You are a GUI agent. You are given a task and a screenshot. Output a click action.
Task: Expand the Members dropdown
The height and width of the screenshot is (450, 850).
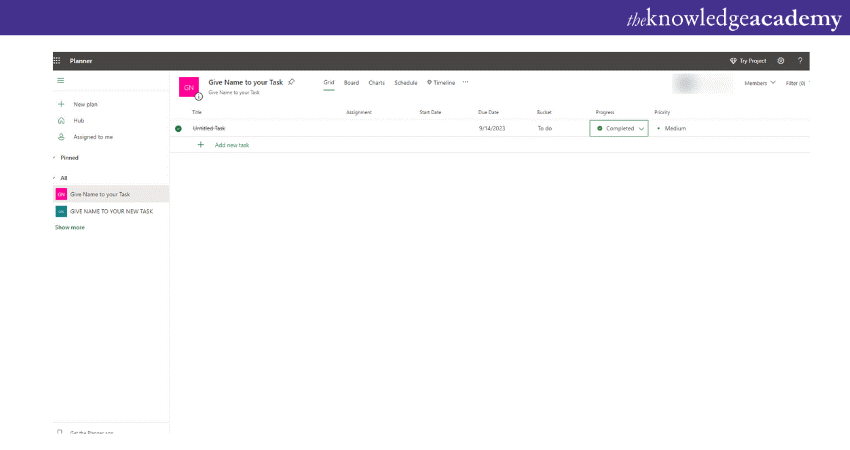tap(760, 83)
